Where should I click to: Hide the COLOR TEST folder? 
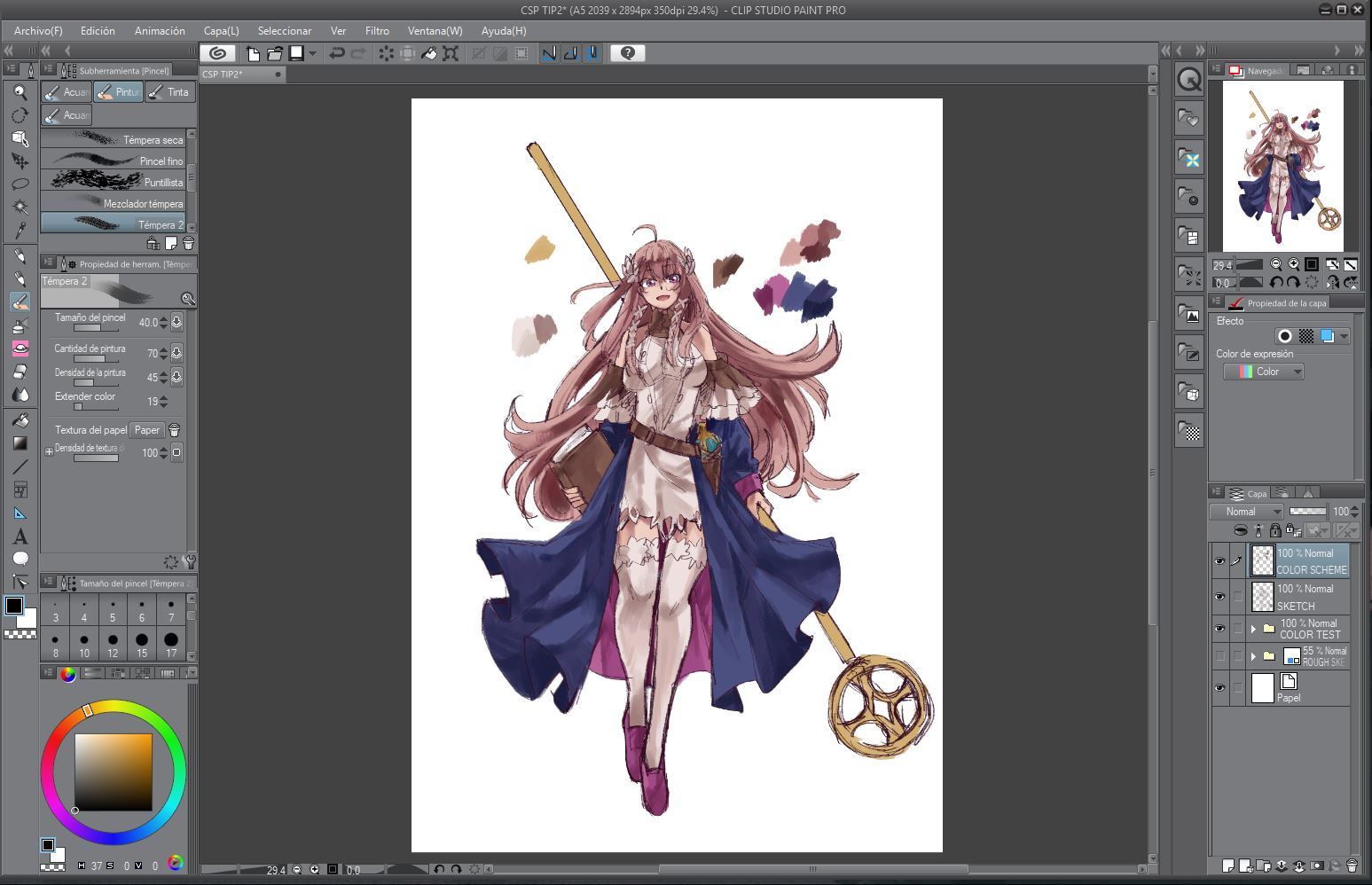(x=1220, y=629)
